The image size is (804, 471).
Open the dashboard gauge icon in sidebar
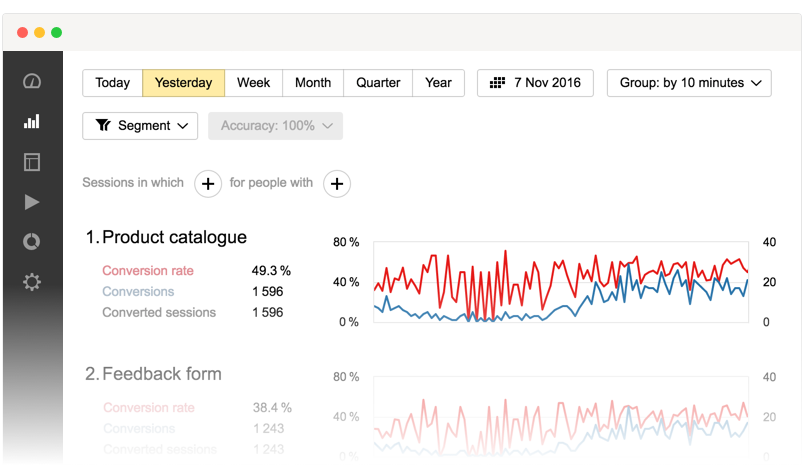(32, 82)
